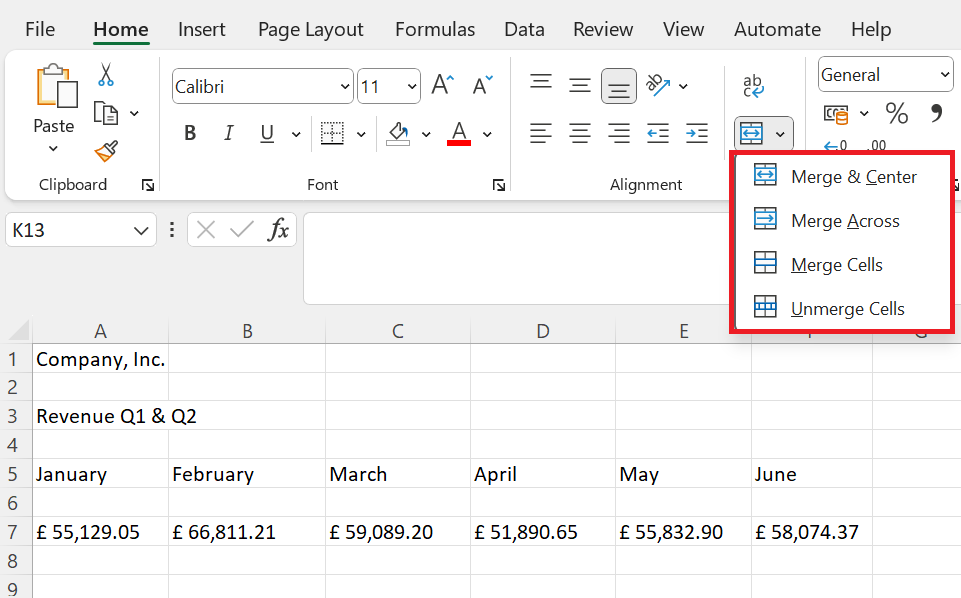
Task: Click the Insert Function fx icon
Action: tap(279, 230)
